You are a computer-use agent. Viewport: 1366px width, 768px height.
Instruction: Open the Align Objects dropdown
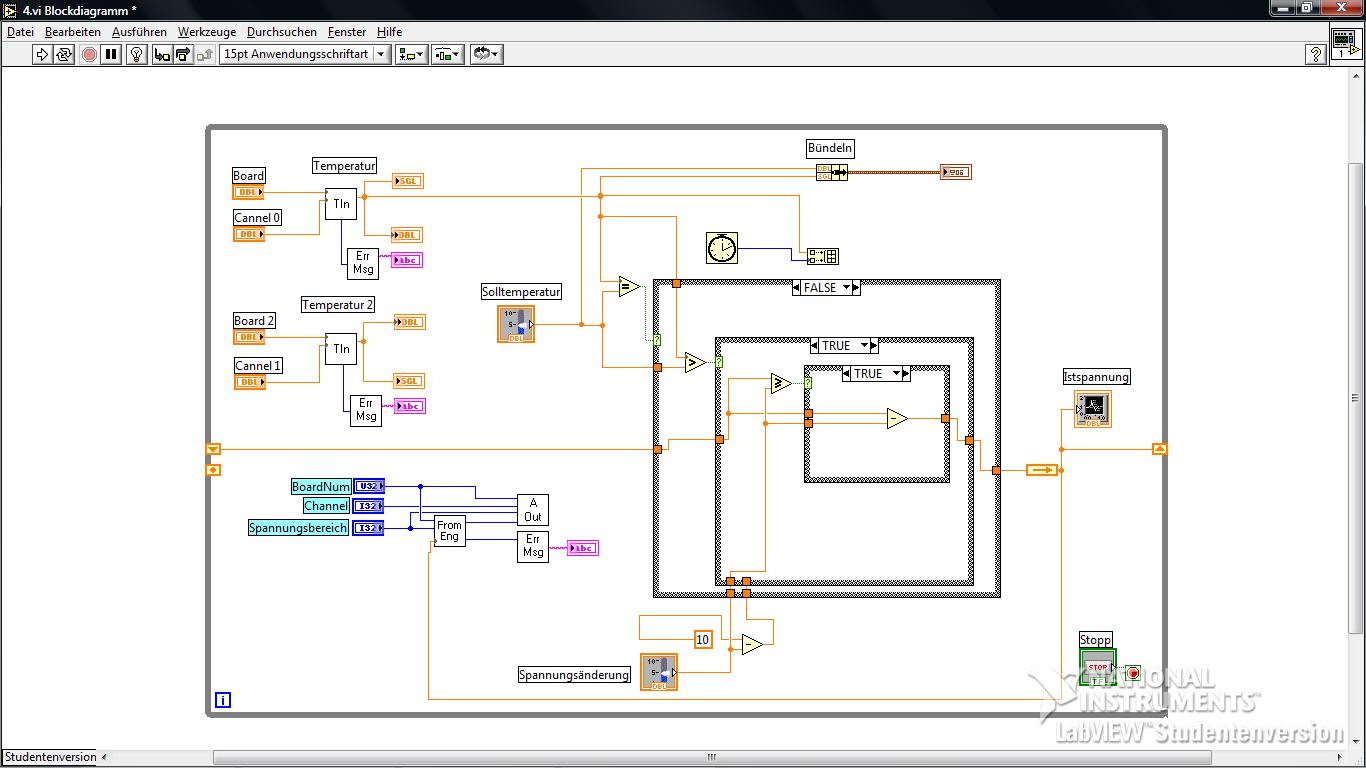click(410, 54)
